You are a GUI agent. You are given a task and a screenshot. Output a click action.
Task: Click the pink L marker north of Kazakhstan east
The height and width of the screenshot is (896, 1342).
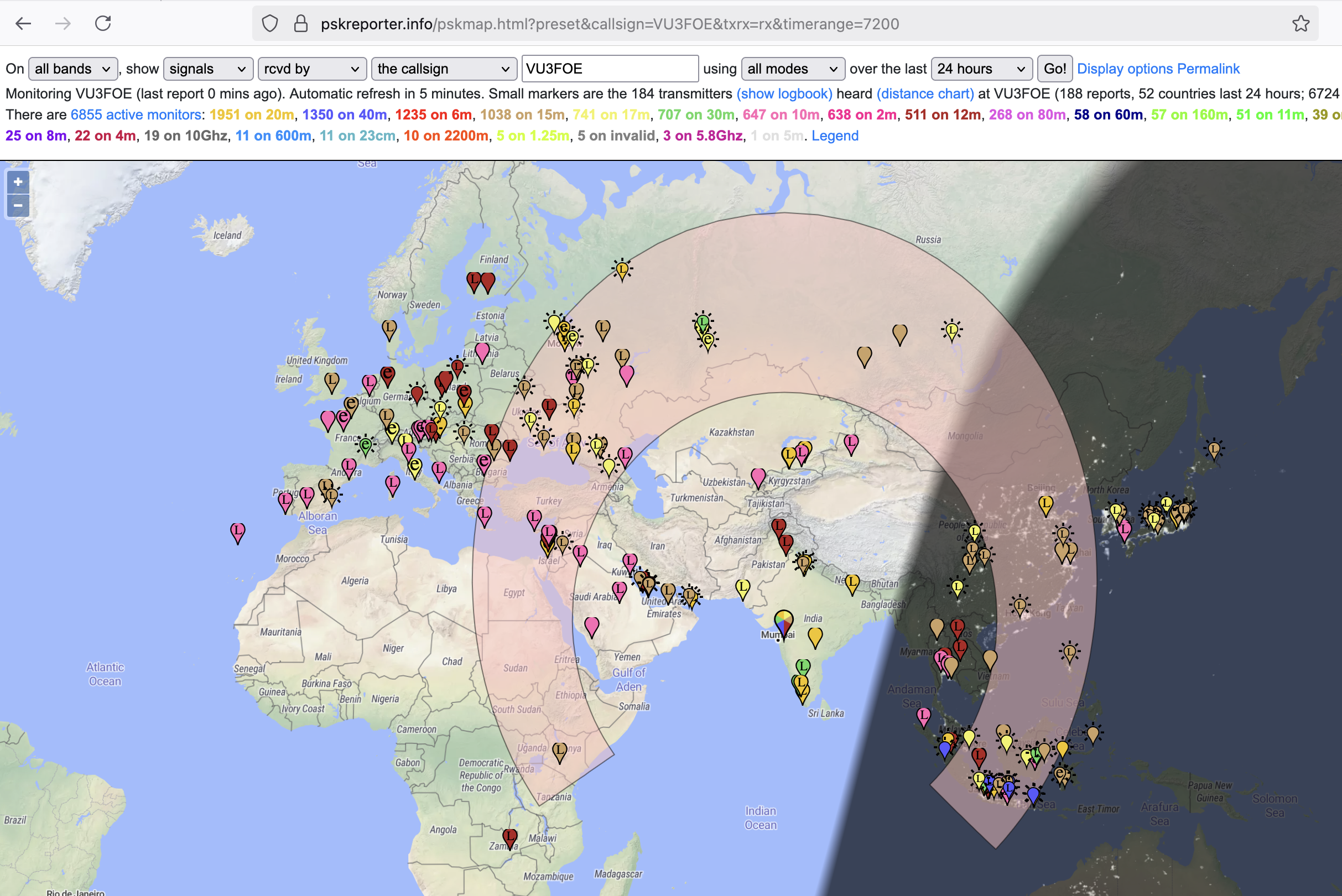[851, 444]
